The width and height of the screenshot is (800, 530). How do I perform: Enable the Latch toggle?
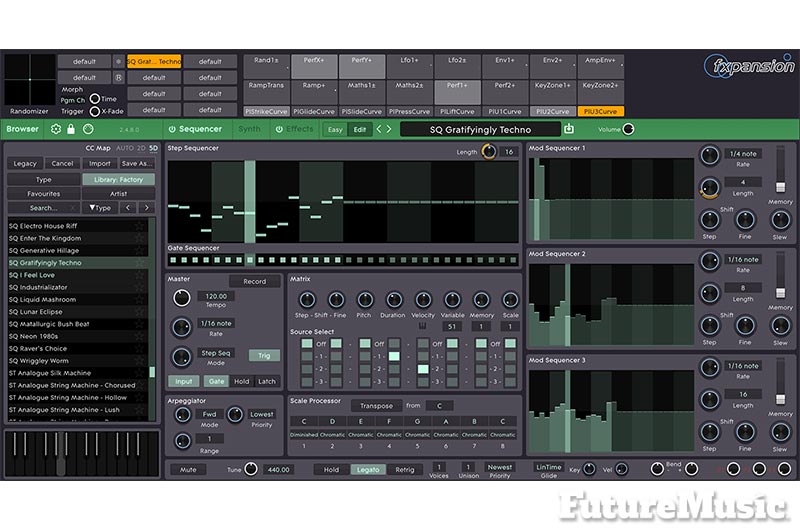pos(267,381)
